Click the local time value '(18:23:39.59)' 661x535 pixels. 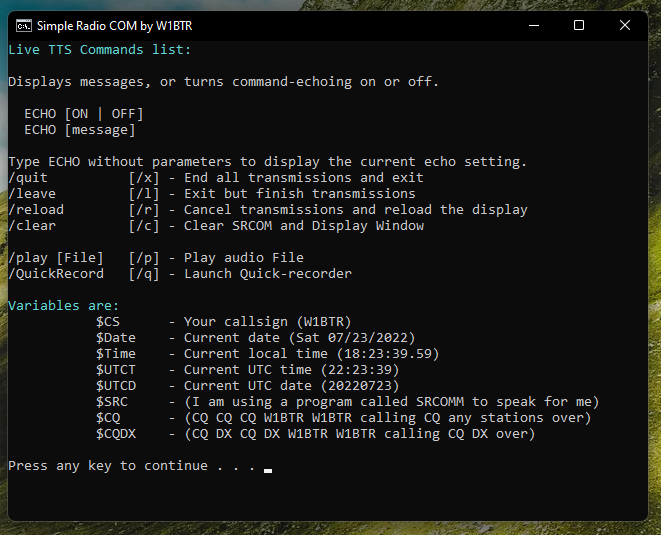click(388, 354)
